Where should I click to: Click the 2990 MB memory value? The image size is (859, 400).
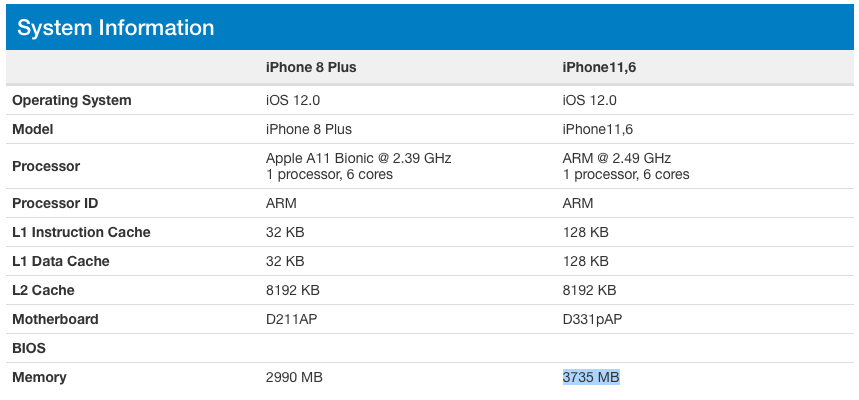coord(294,377)
